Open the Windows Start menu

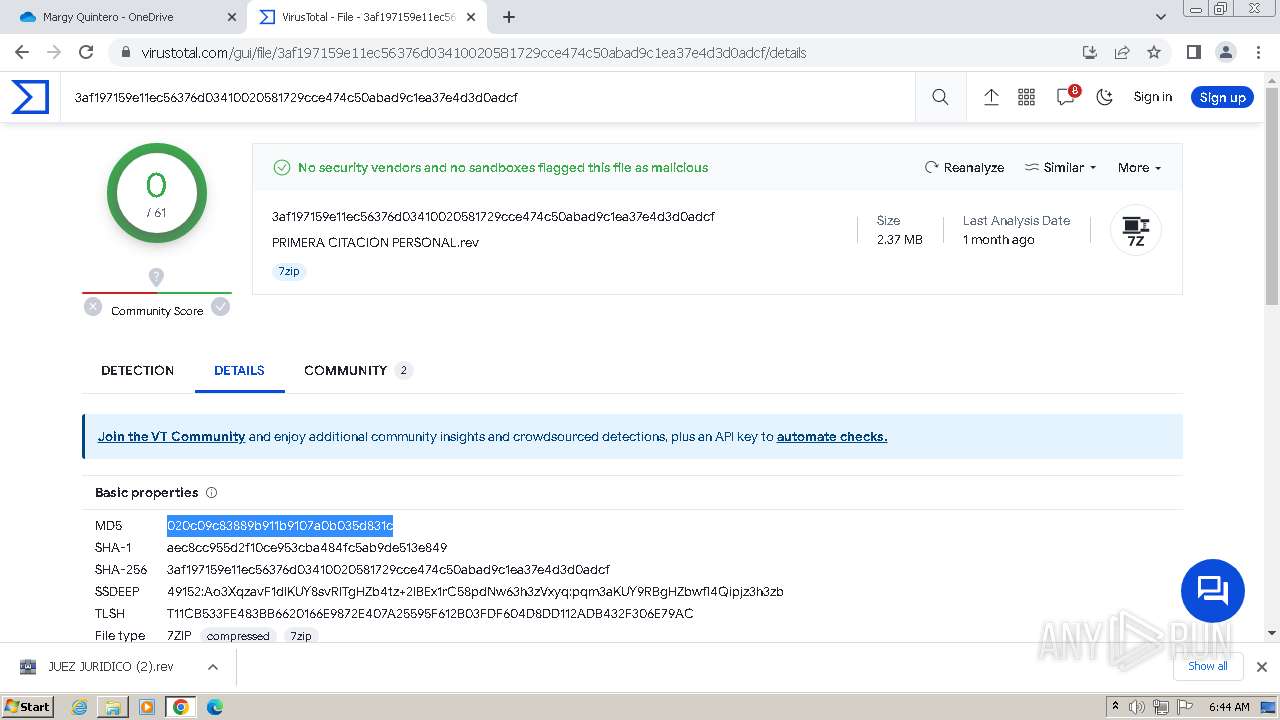point(27,706)
